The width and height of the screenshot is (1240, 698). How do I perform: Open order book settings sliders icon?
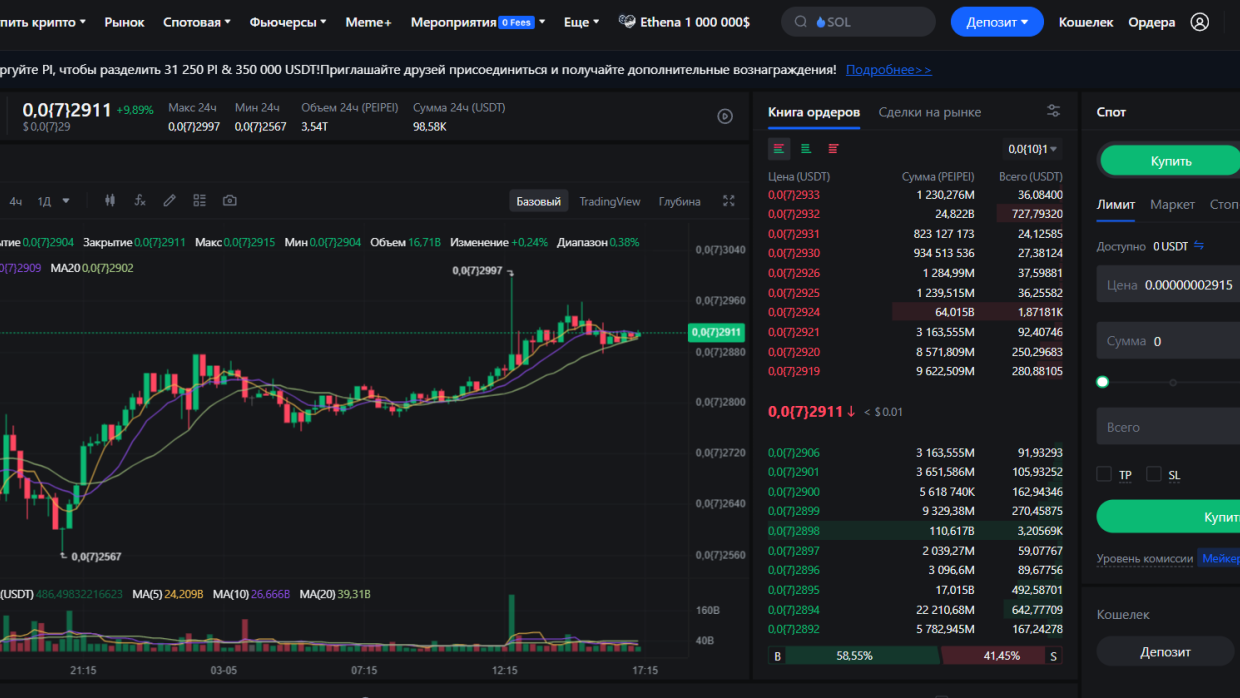[1054, 111]
